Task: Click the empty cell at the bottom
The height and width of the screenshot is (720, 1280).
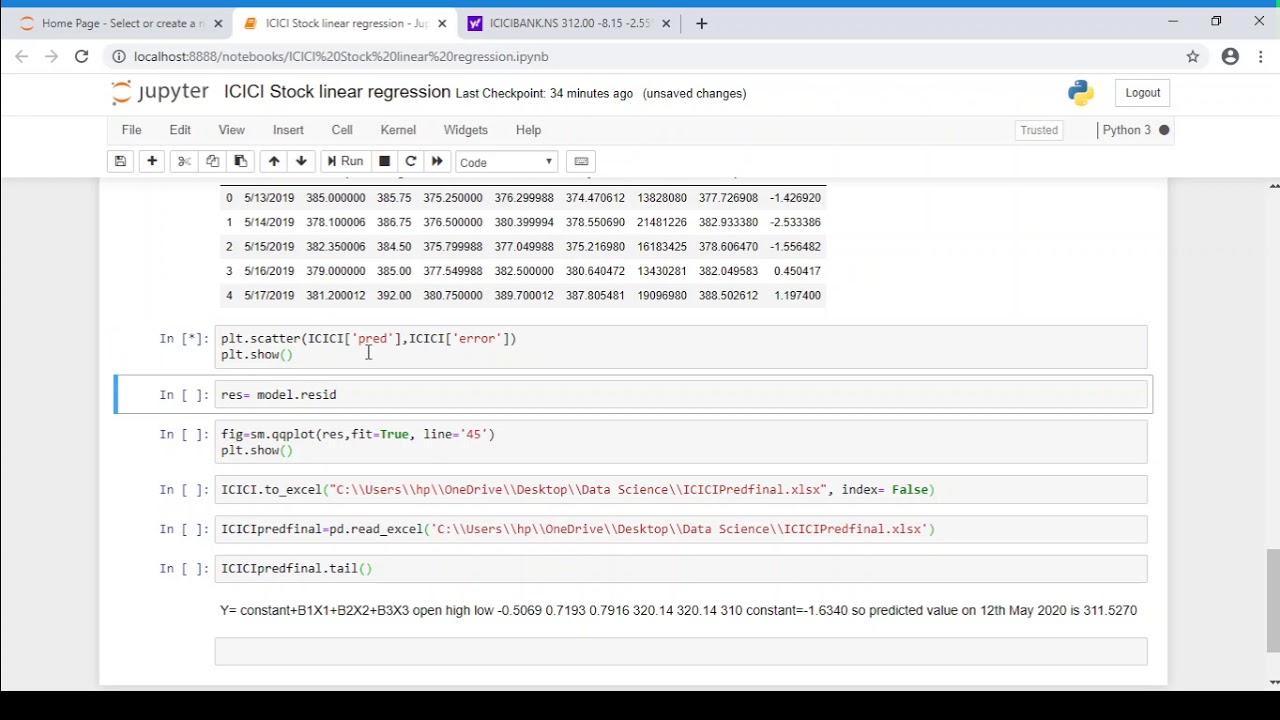Action: pos(680,652)
